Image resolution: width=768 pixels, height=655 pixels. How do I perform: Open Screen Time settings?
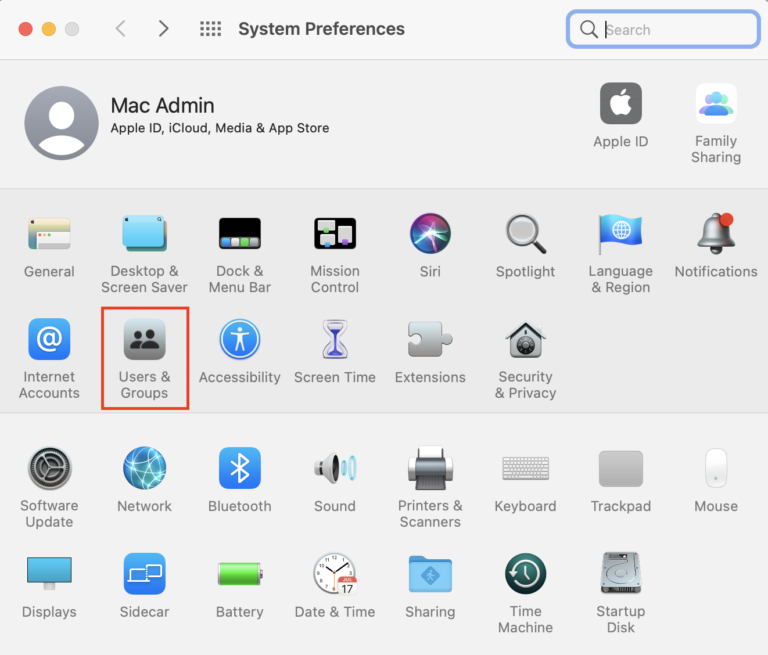tap(335, 341)
